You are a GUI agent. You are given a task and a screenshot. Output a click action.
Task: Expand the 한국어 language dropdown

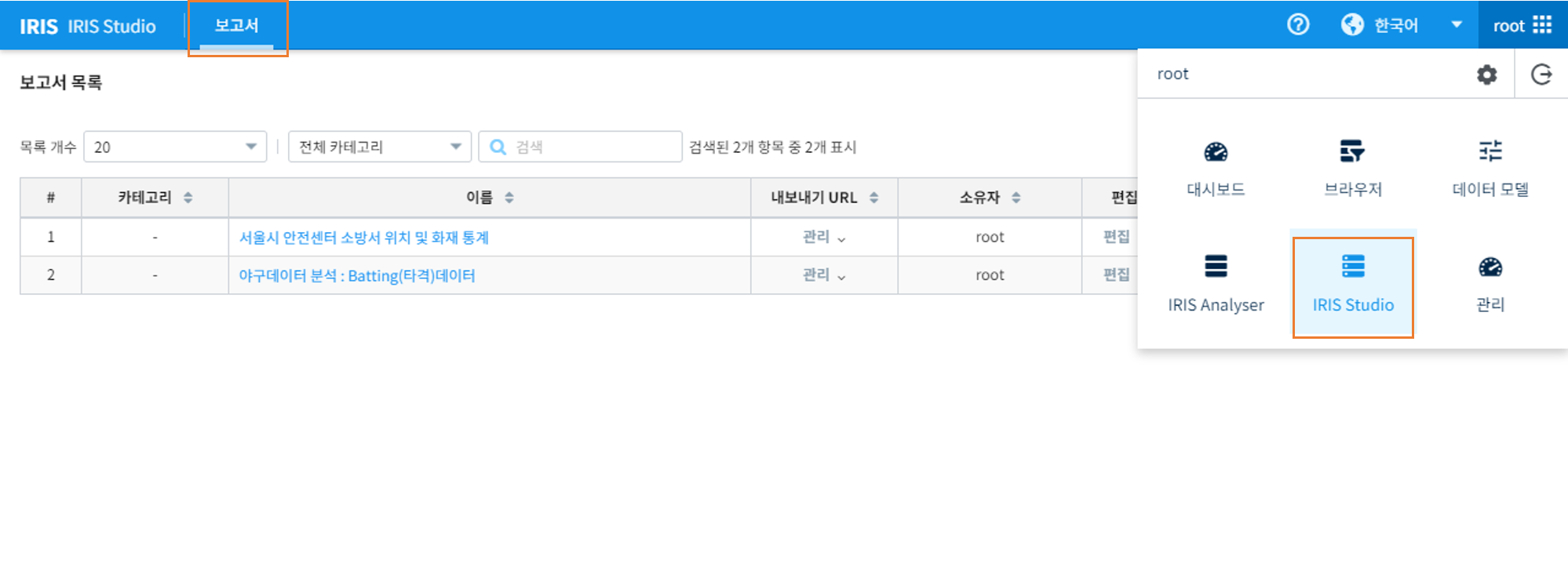tap(1457, 25)
